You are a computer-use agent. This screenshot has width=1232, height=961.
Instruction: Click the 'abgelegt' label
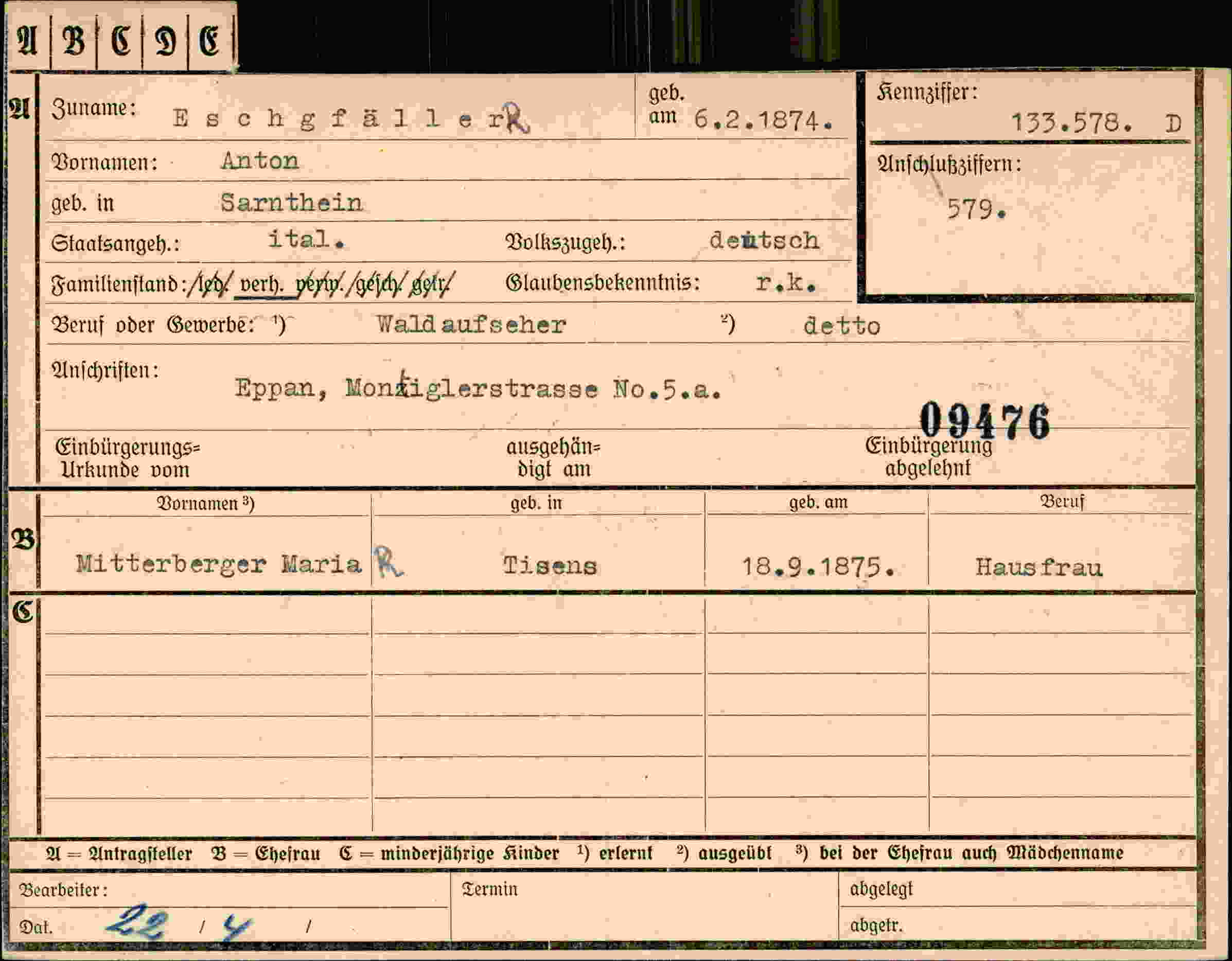(881, 889)
